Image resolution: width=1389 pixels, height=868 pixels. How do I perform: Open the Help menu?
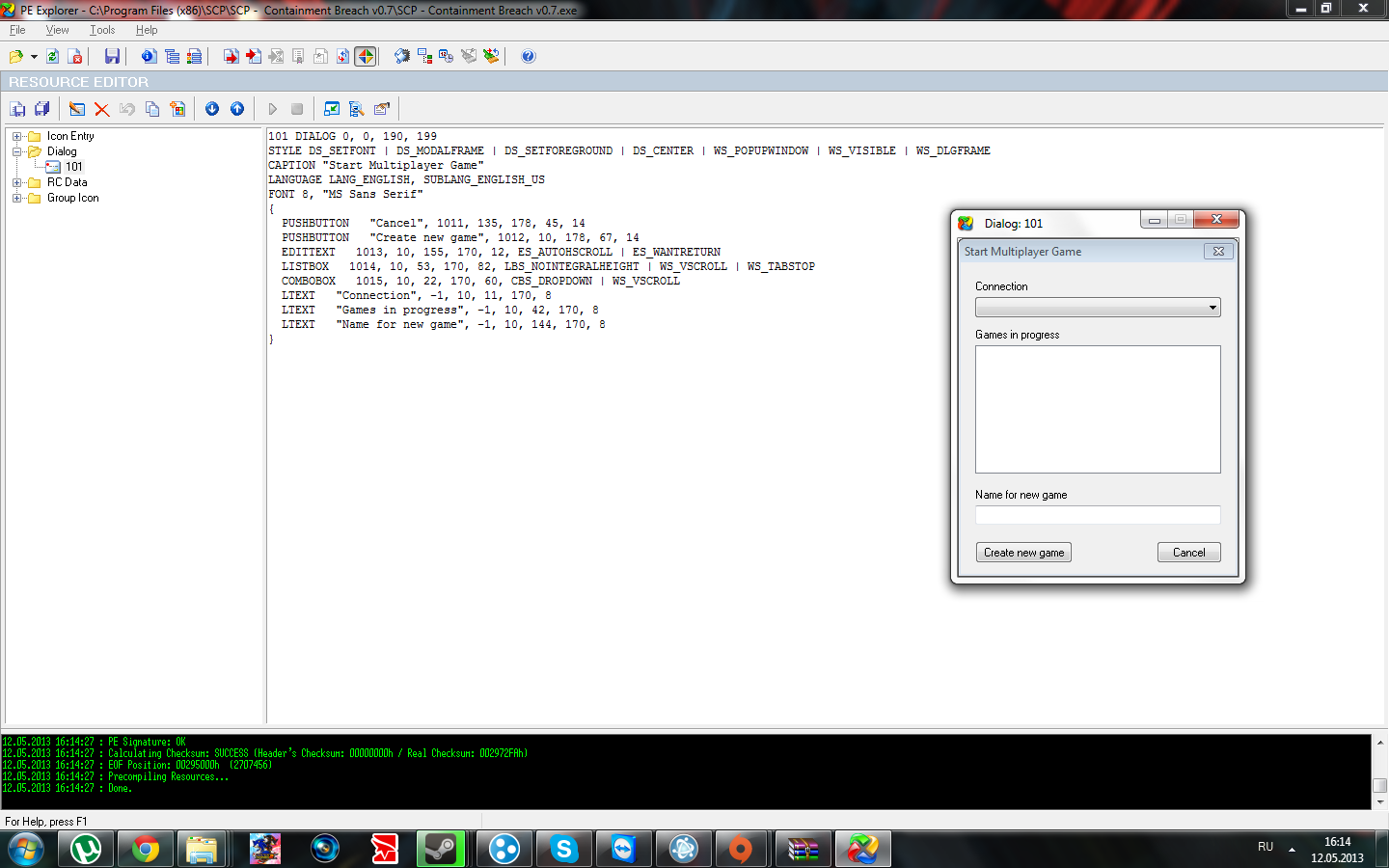(x=147, y=30)
